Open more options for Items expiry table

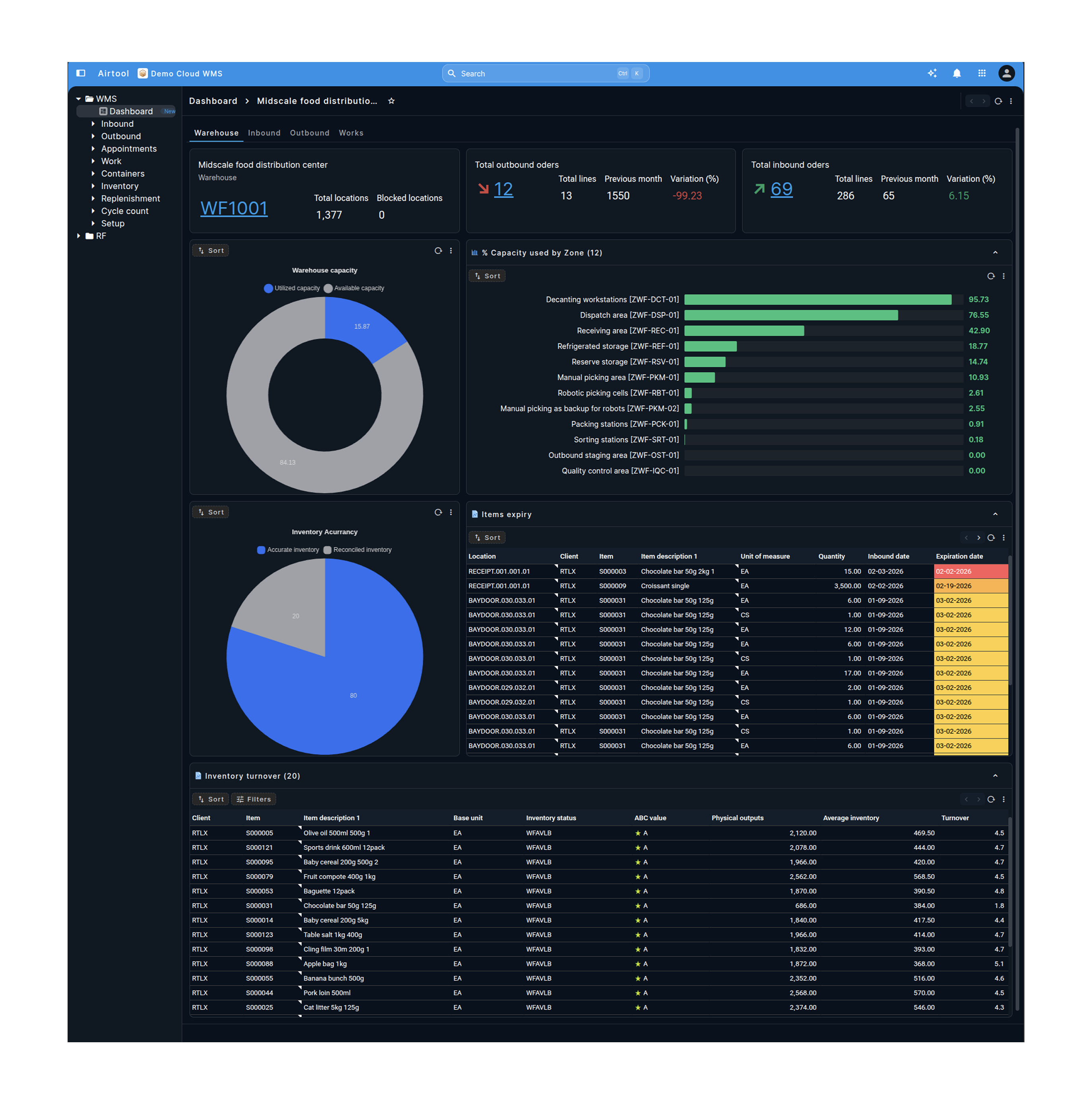click(x=1004, y=537)
